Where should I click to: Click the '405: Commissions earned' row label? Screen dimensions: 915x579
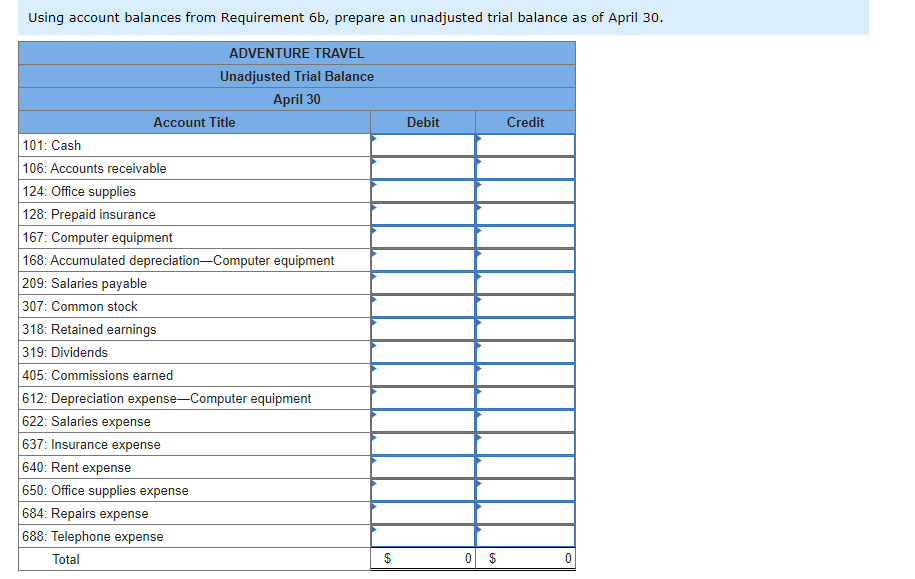coord(97,375)
